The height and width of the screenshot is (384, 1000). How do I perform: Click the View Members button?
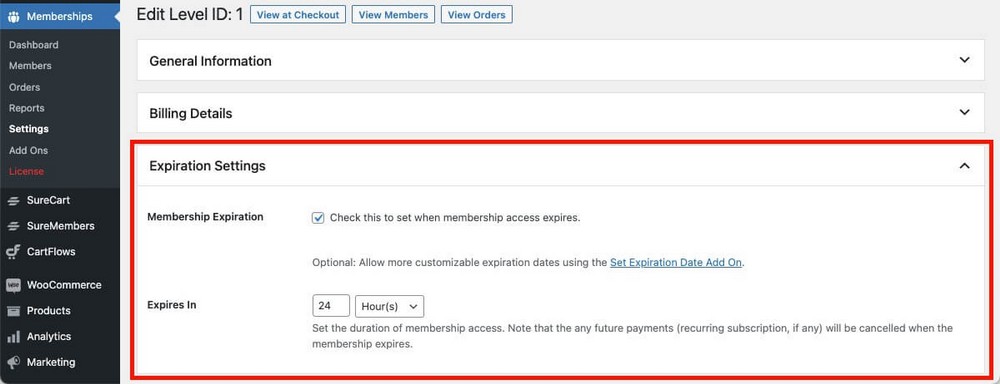393,15
